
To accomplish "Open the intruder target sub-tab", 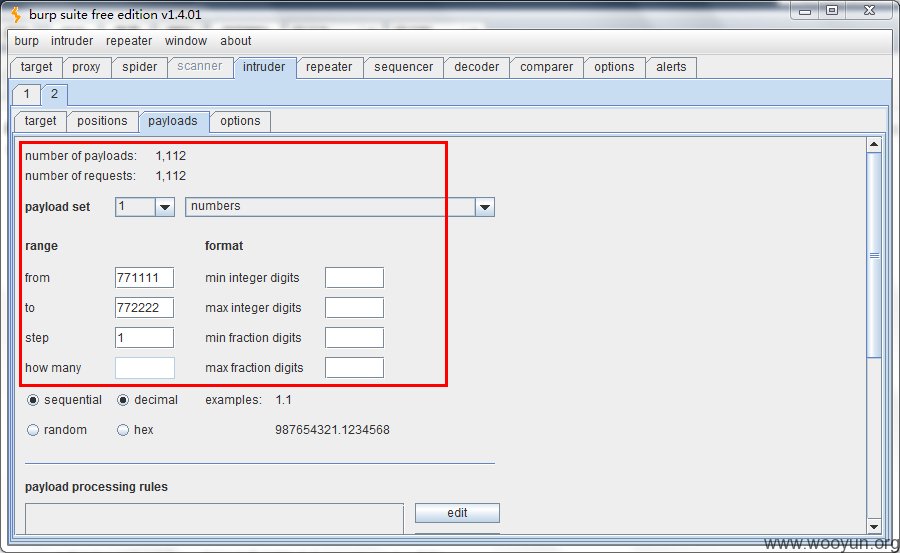I will [40, 121].
